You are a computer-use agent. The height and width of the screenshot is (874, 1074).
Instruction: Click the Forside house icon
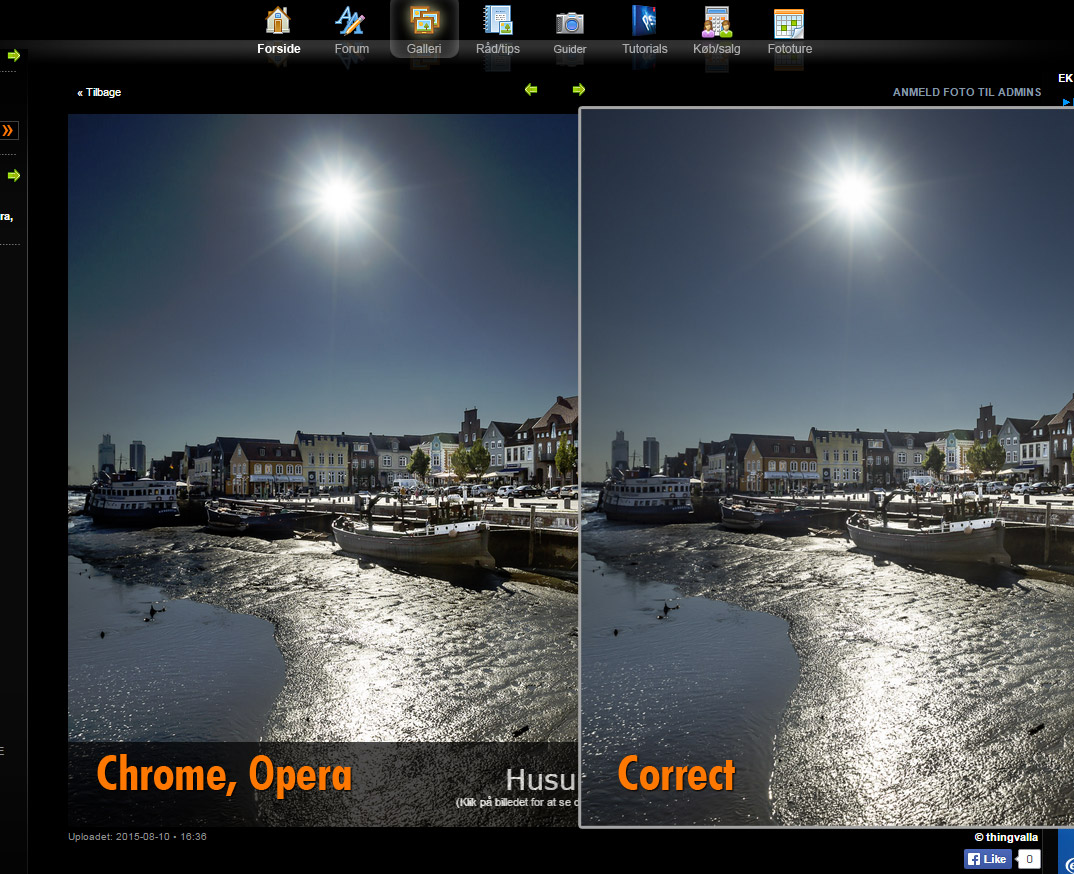click(x=278, y=21)
